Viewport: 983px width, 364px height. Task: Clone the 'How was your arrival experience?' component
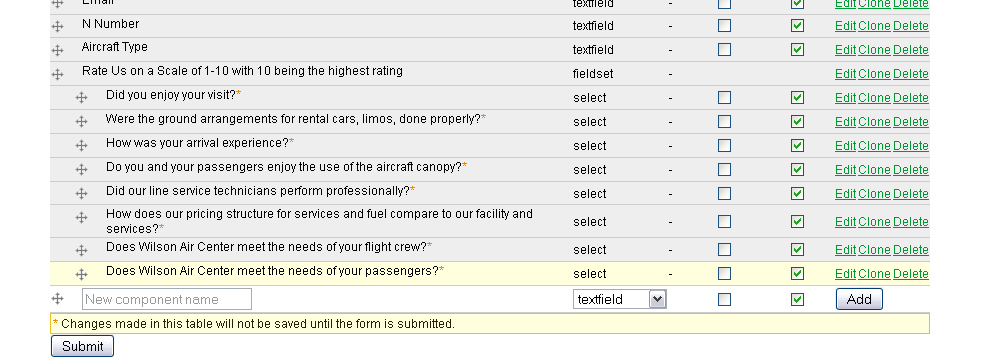click(874, 145)
